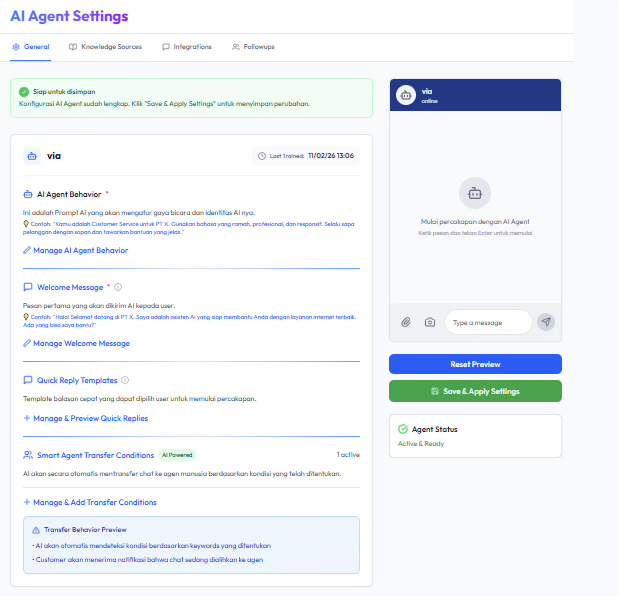The width and height of the screenshot is (619, 596).
Task: Click the info icon beside Welcome Message
Action: pos(118,287)
